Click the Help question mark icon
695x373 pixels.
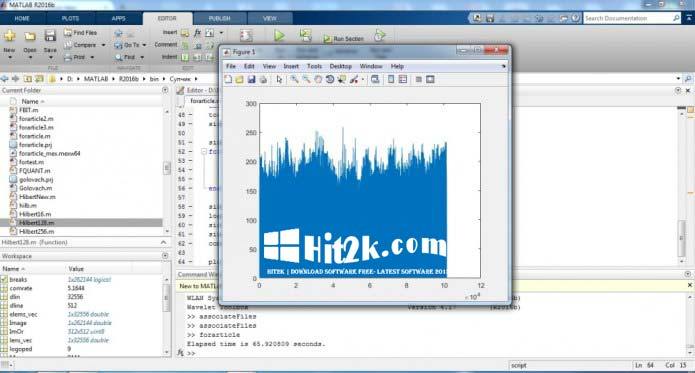tap(575, 18)
